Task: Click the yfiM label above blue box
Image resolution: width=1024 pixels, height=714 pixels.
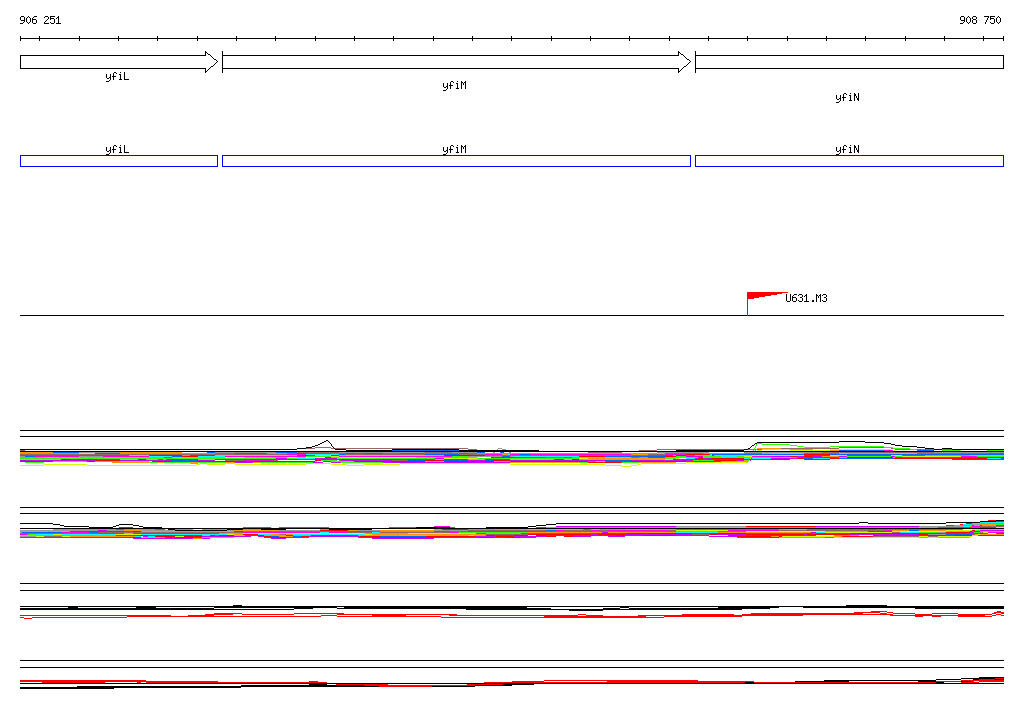Action: (x=455, y=150)
